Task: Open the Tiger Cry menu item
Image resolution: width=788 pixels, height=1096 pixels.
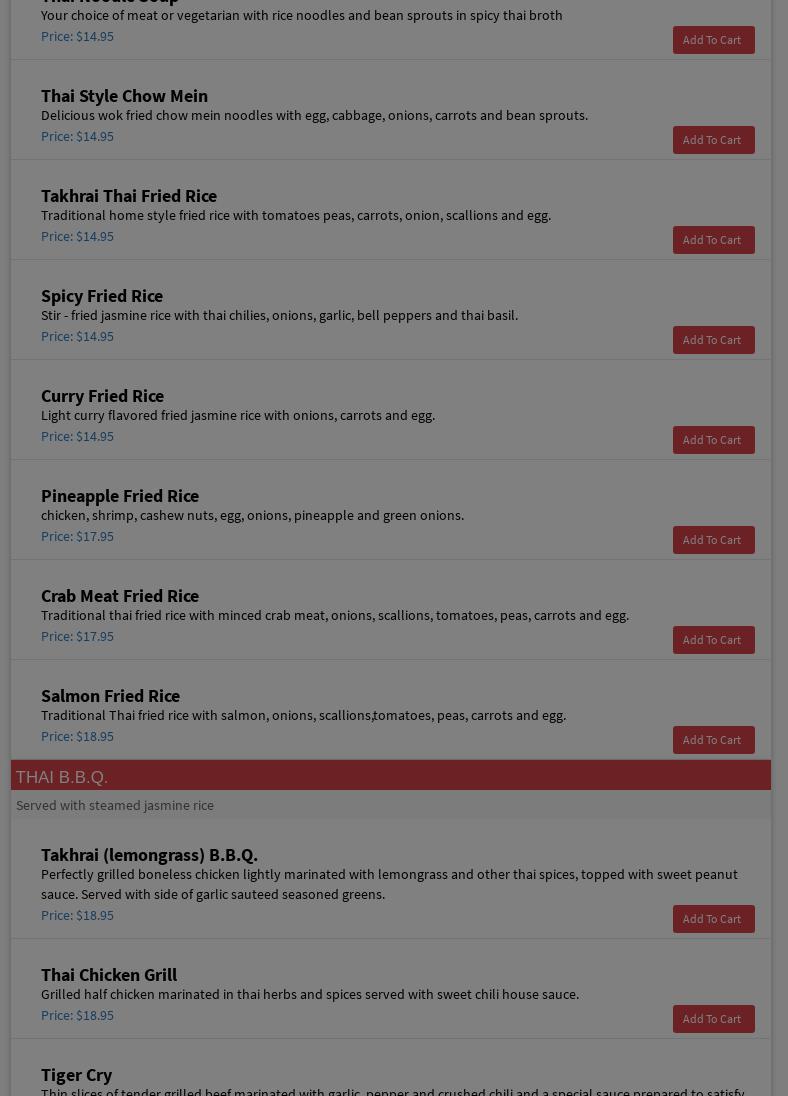Action: point(77,1075)
